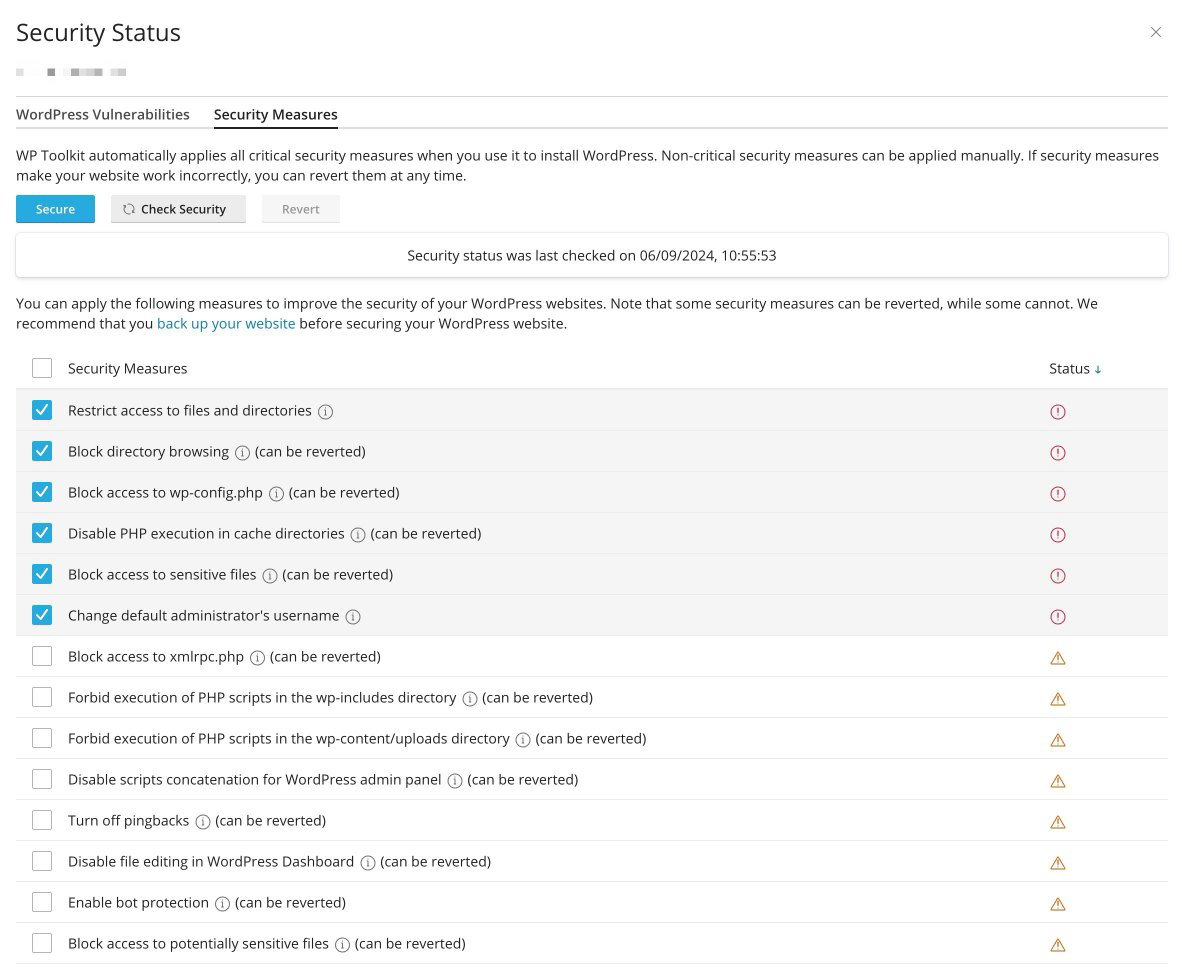Screen dimensions: 1182x972
Task: Click warning triangle for Disable file editing row
Action: pyautogui.click(x=1058, y=863)
